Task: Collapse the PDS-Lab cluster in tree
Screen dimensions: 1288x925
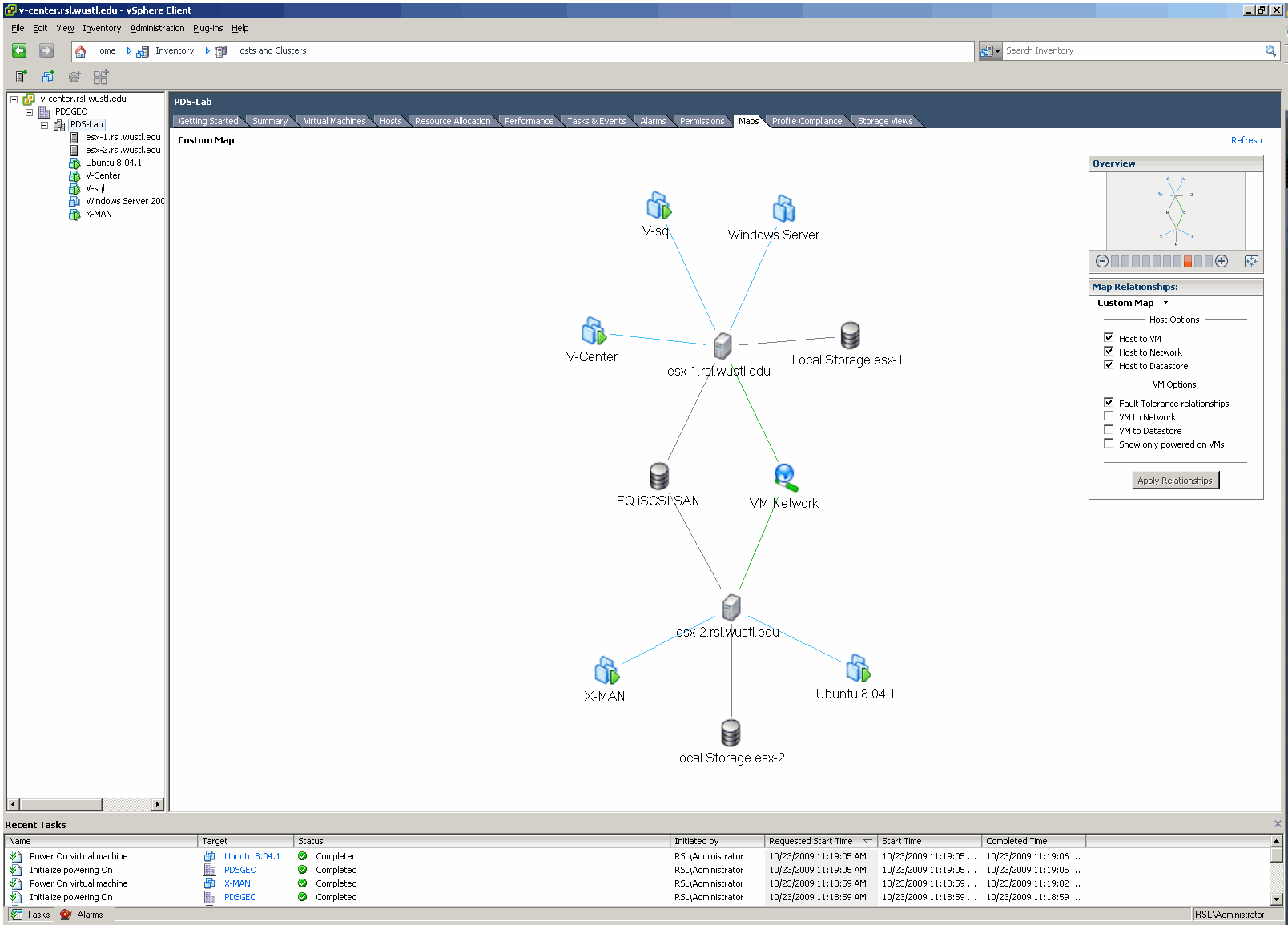Action: point(44,124)
